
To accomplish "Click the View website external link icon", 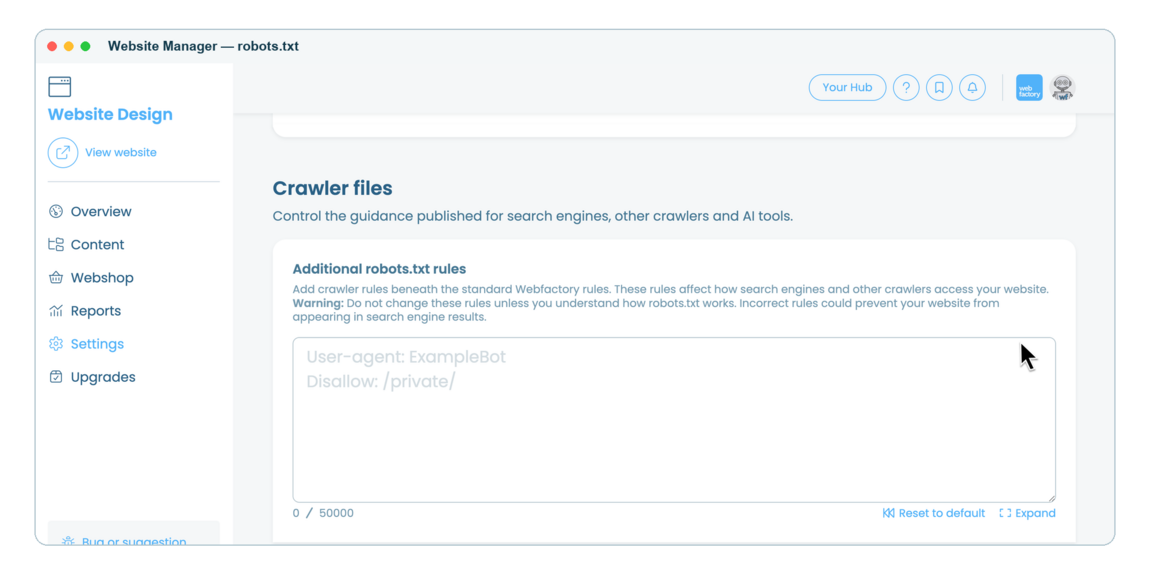I will pos(63,153).
